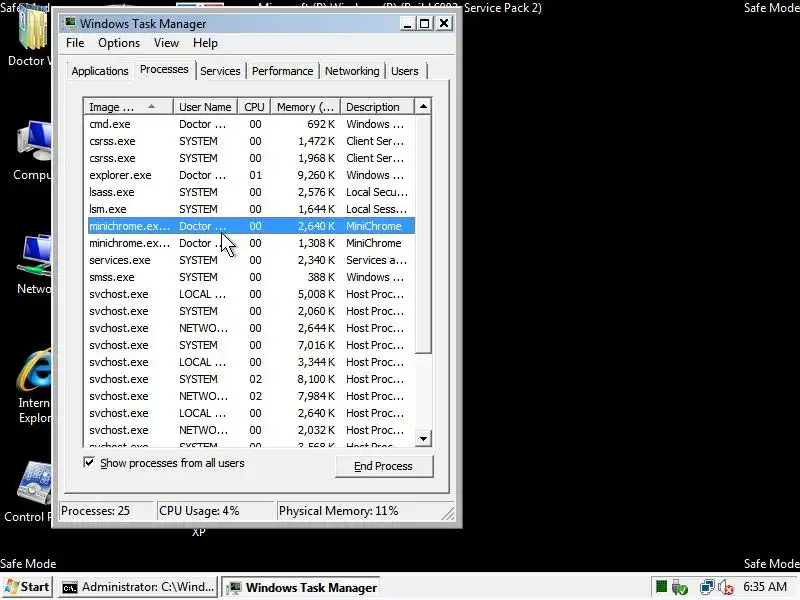Screen dimensions: 800x600
Task: Select svchost.exe using 5,008 K
Action: (x=250, y=294)
